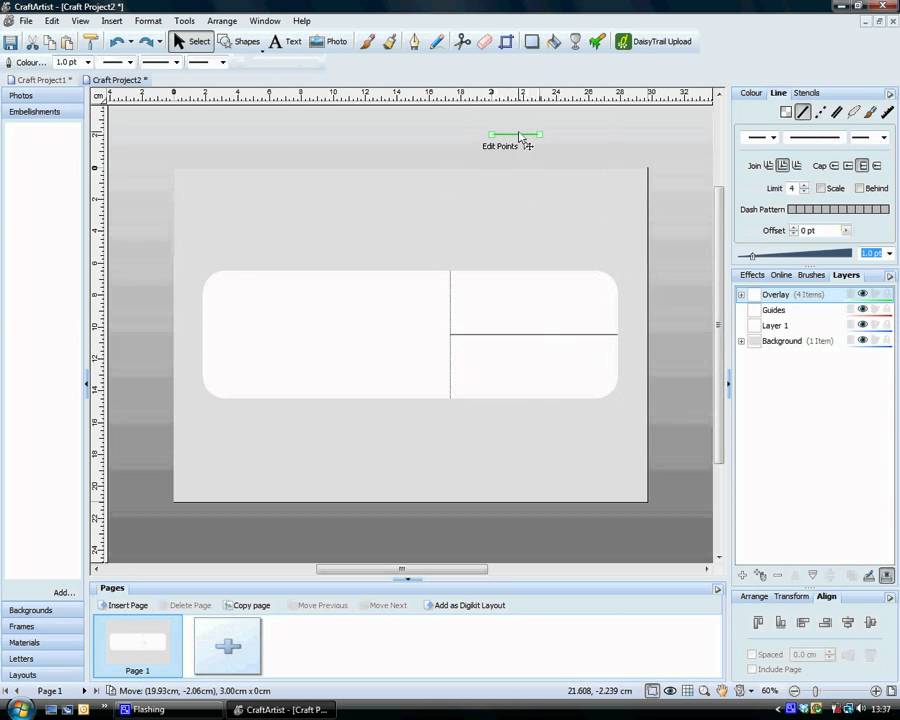Image resolution: width=900 pixels, height=720 pixels.
Task: Select the Text tool
Action: point(285,41)
